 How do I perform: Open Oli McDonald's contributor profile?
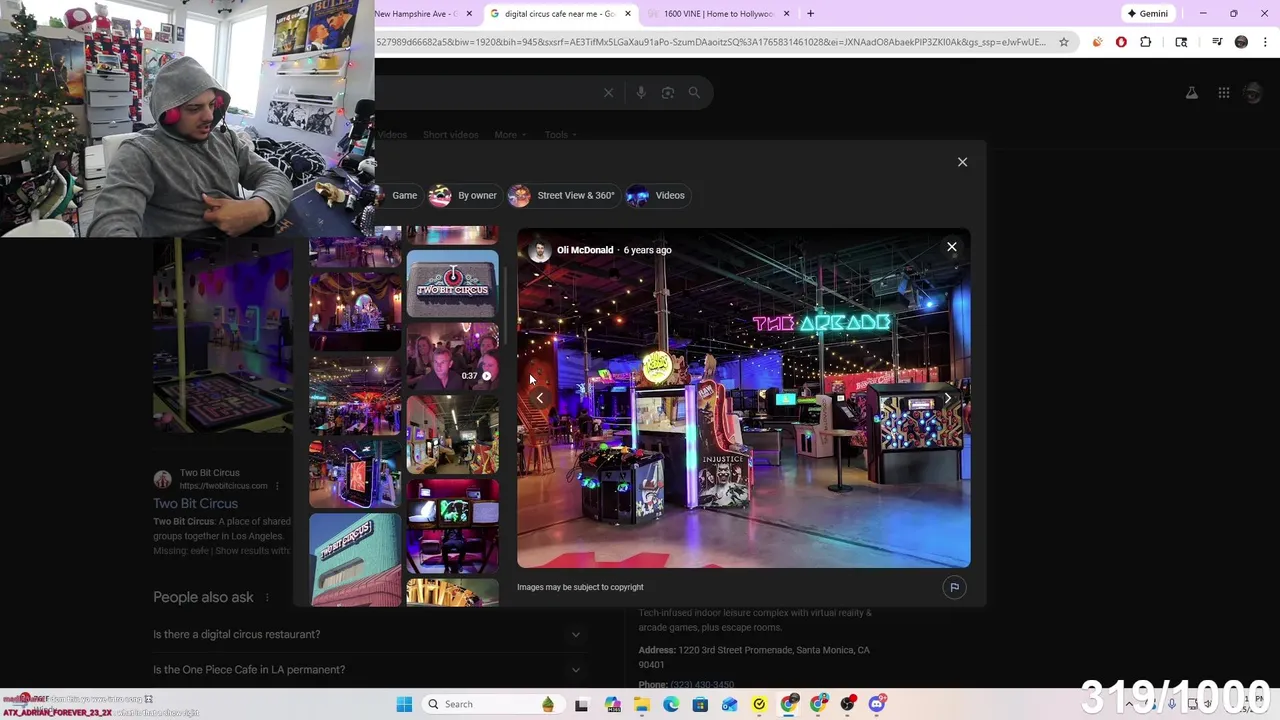pyautogui.click(x=585, y=250)
